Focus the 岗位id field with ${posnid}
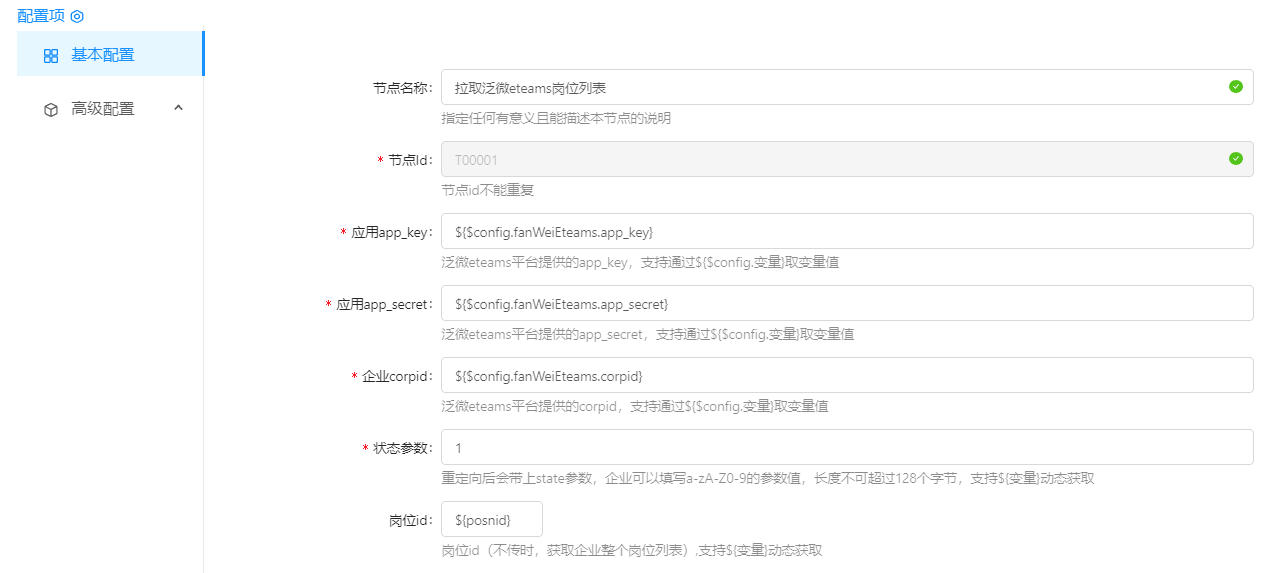Viewport: 1271px width, 573px height. click(x=491, y=520)
